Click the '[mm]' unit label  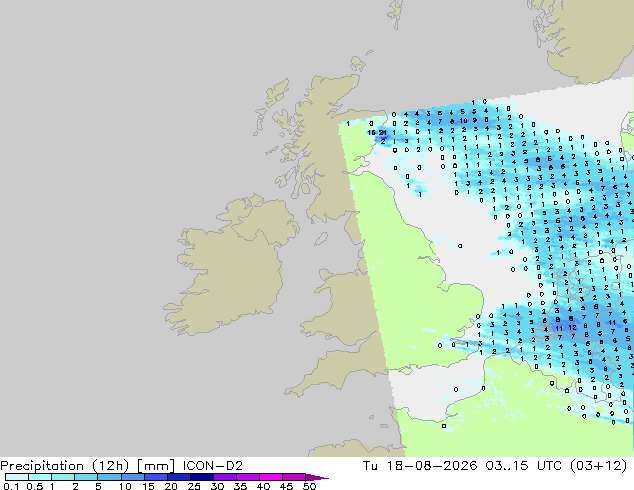click(156, 466)
